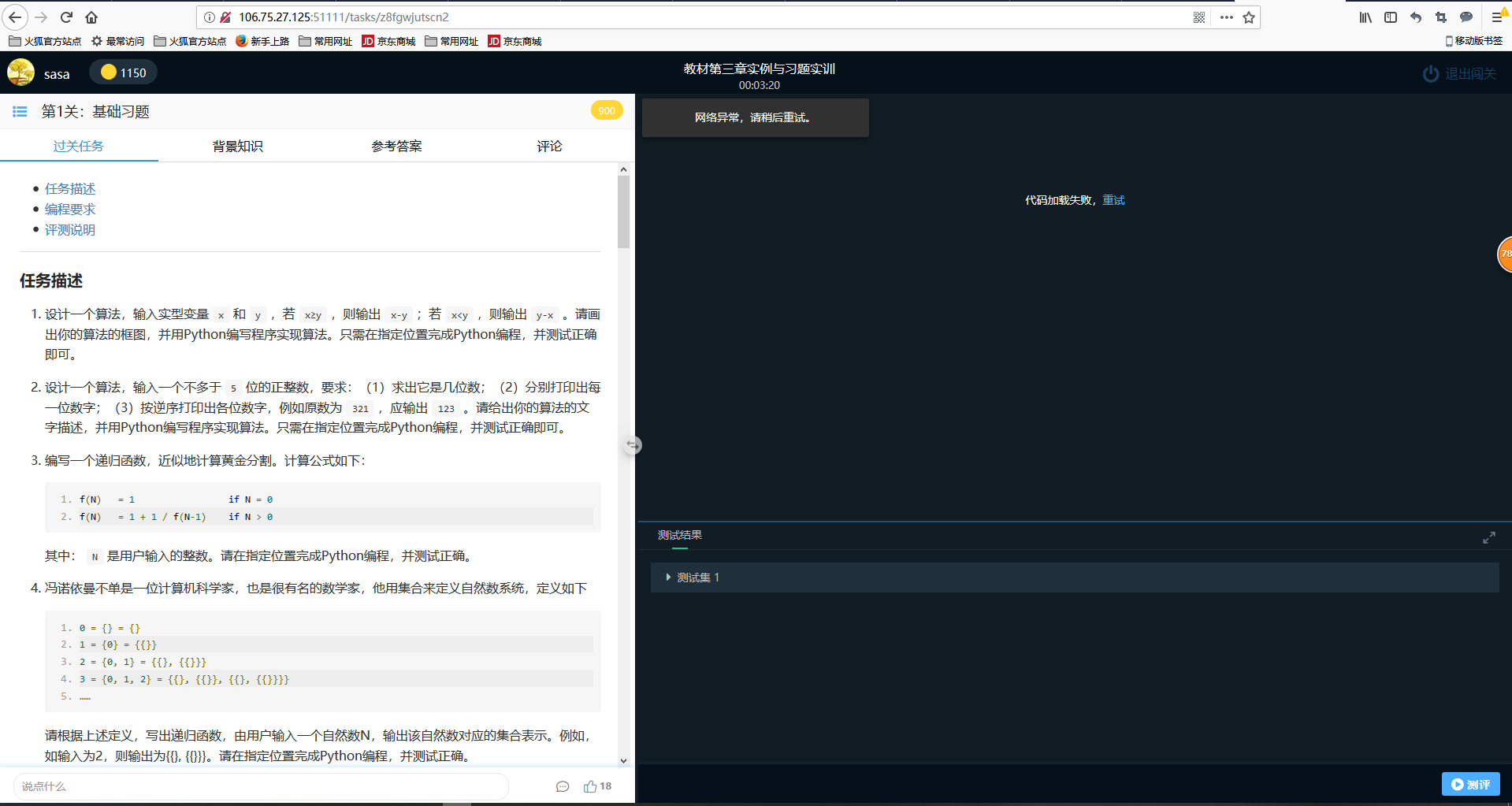Jump to 评测说明 section link
1512x806 pixels.
(x=70, y=230)
